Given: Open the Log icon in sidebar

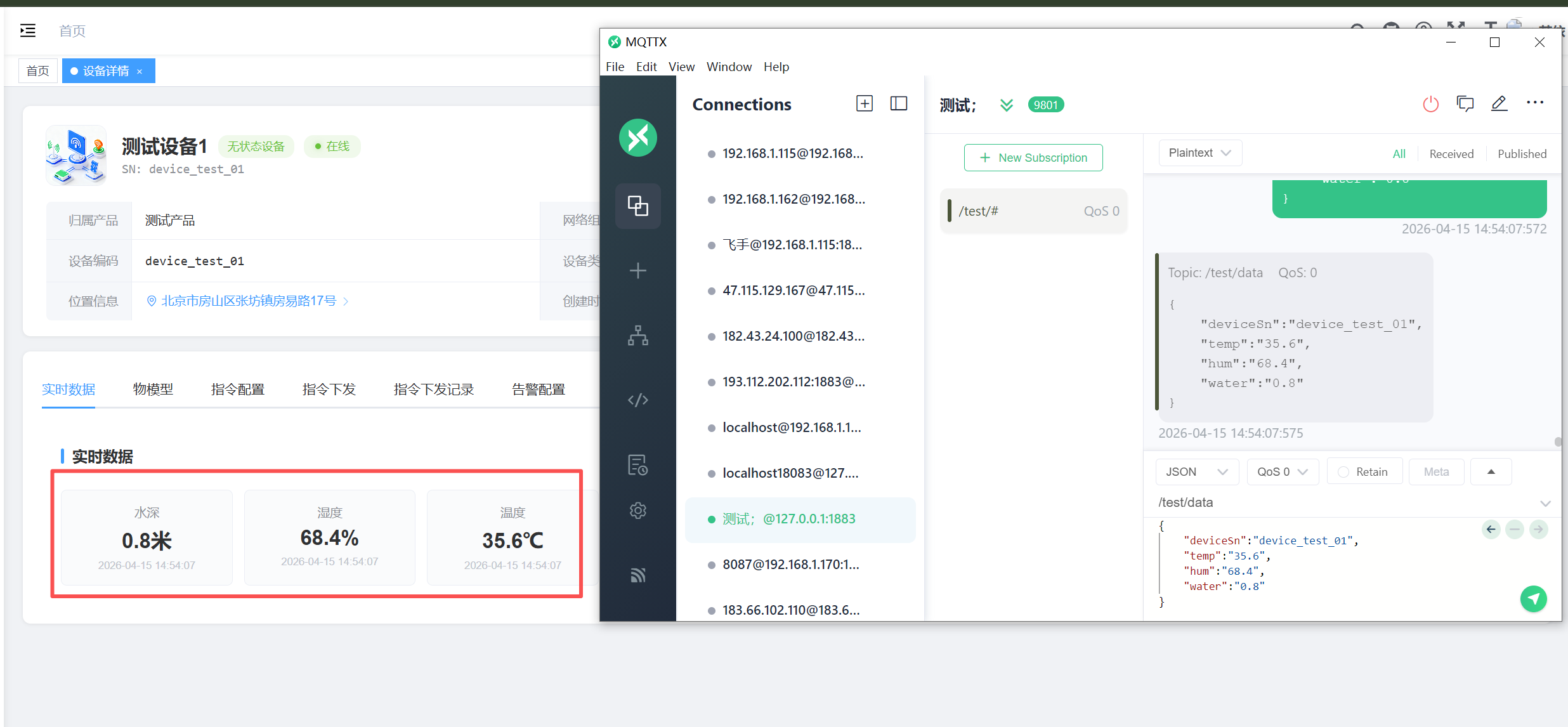Looking at the screenshot, I should click(x=637, y=465).
